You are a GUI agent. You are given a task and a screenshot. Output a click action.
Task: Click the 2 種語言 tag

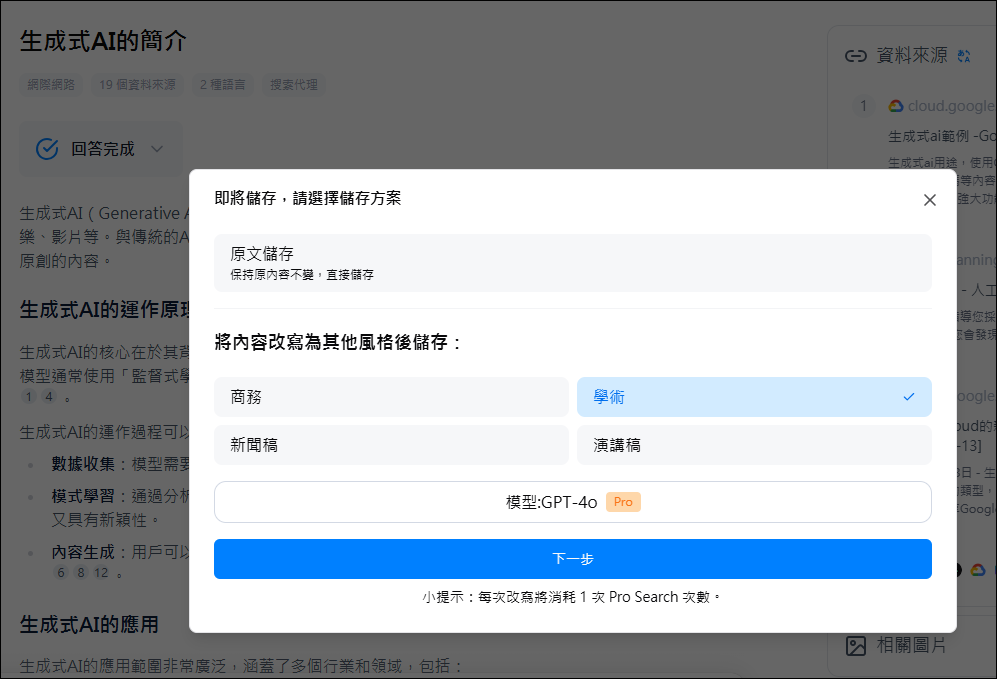tap(223, 85)
